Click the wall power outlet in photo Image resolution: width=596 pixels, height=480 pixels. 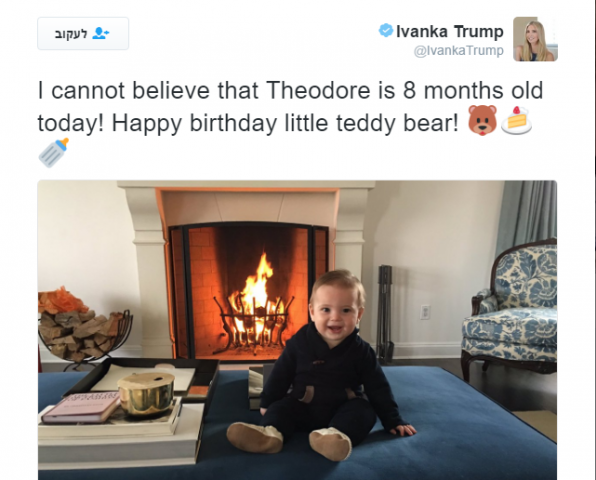tap(425, 312)
